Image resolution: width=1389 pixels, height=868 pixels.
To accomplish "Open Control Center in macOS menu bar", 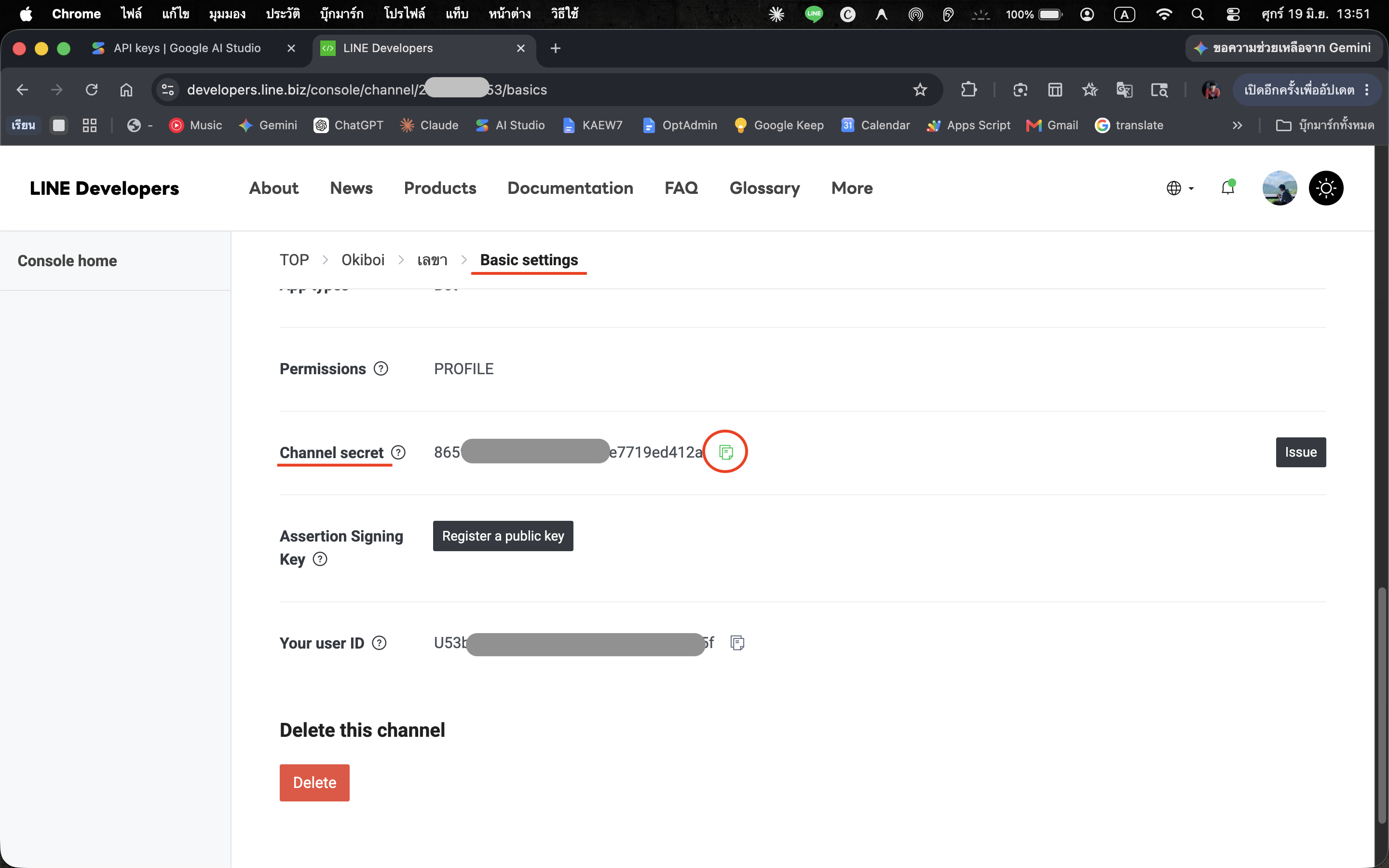I will [x=1232, y=14].
